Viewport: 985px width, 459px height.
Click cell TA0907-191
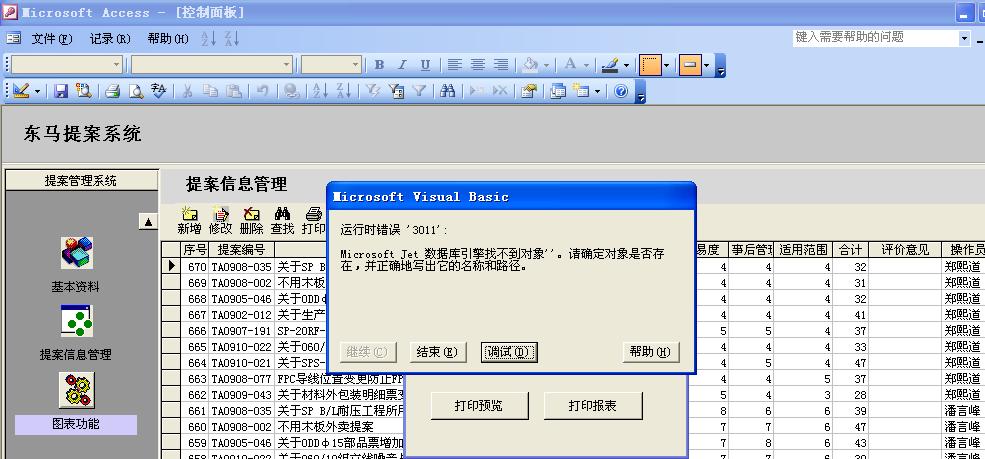point(242,330)
